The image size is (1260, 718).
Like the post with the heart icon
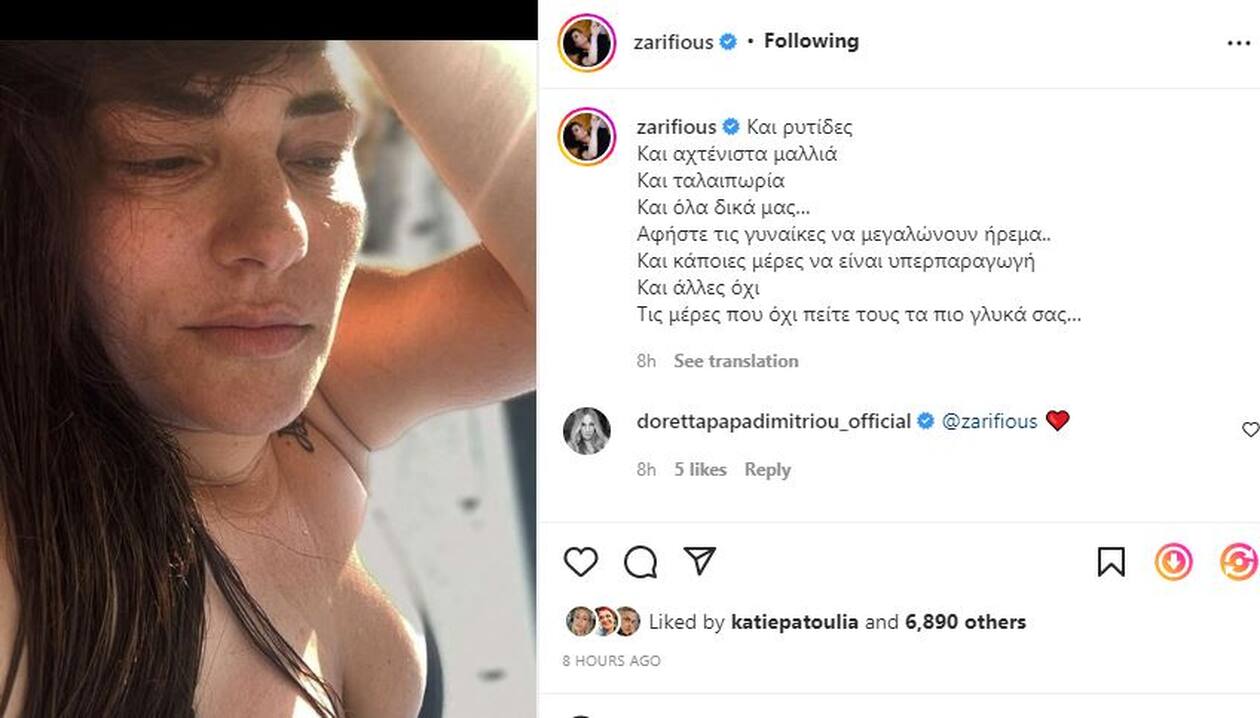(580, 562)
